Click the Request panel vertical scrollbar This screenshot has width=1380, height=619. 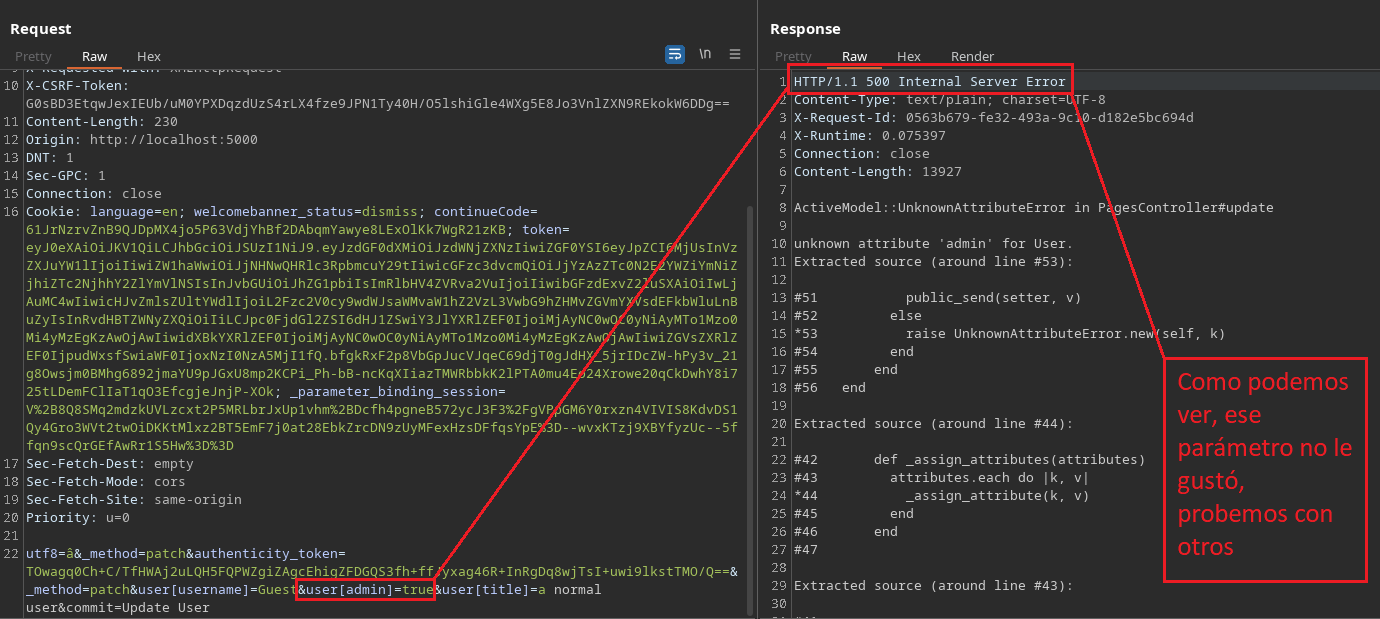749,400
